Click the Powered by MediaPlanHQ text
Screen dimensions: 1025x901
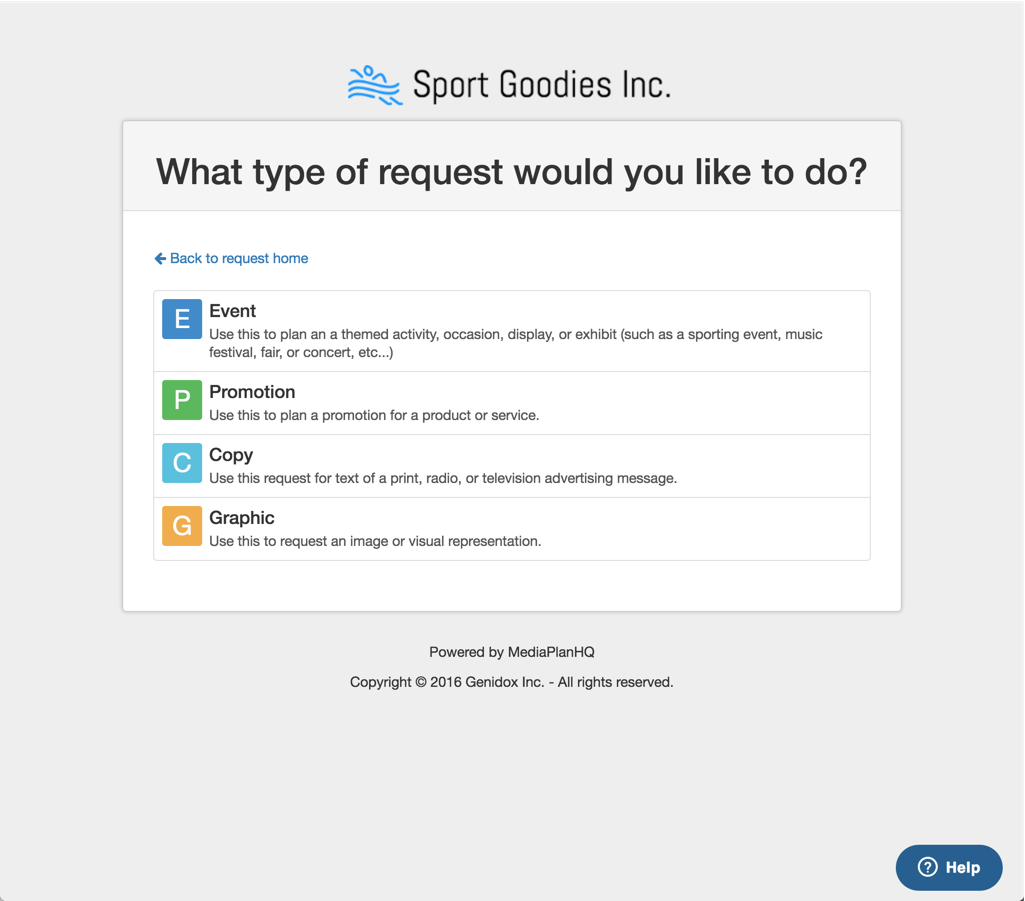[512, 652]
